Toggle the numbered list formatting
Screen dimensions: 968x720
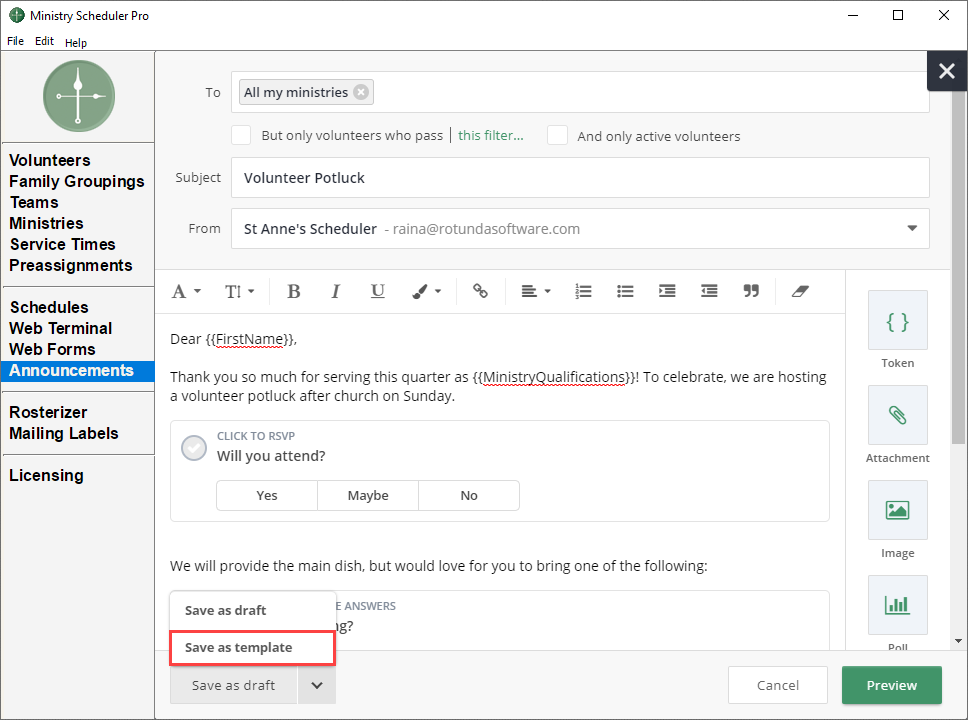pos(583,291)
